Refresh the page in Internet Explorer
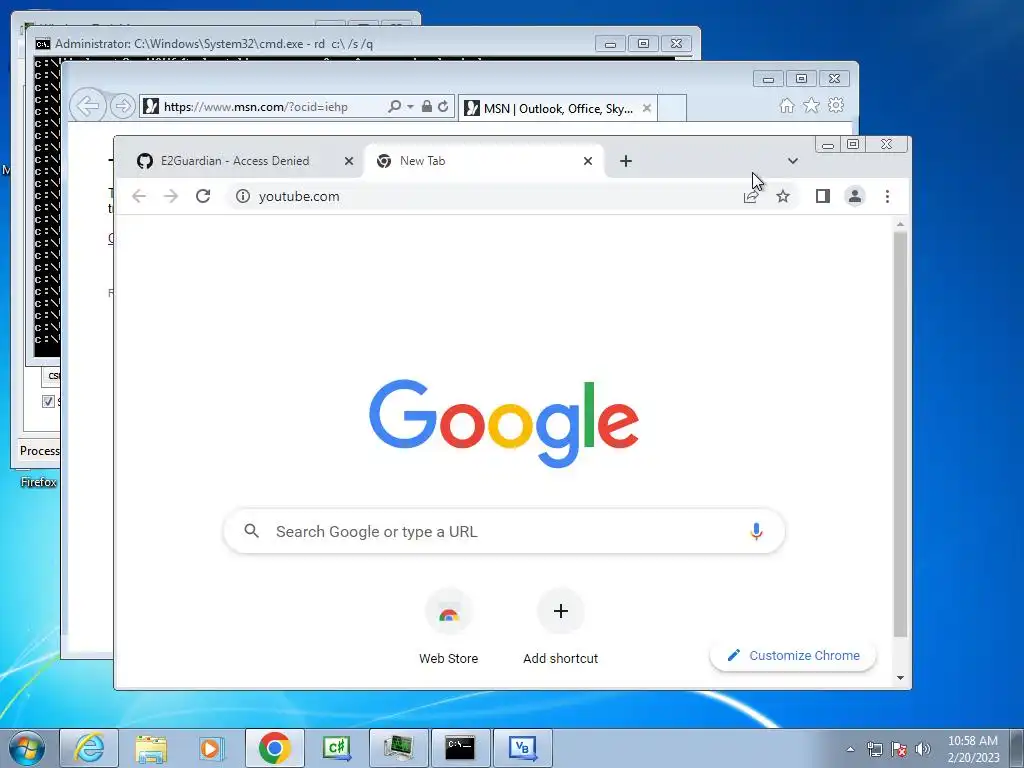 (x=443, y=106)
